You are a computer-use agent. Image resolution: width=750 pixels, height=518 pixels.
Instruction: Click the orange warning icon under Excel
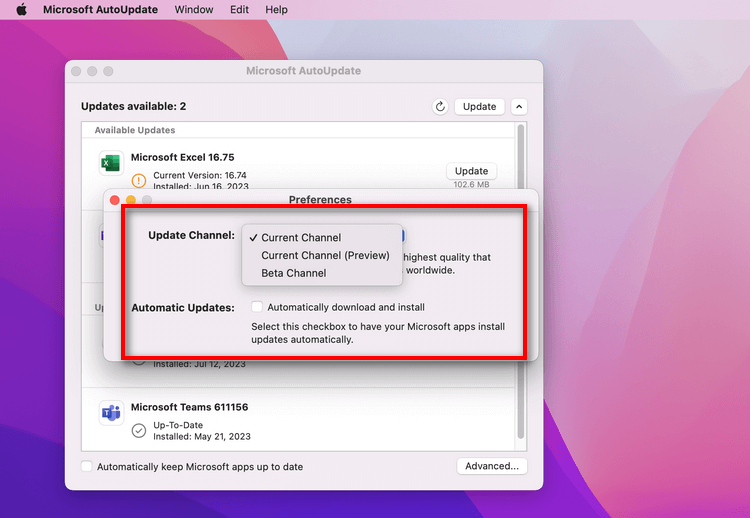point(139,181)
